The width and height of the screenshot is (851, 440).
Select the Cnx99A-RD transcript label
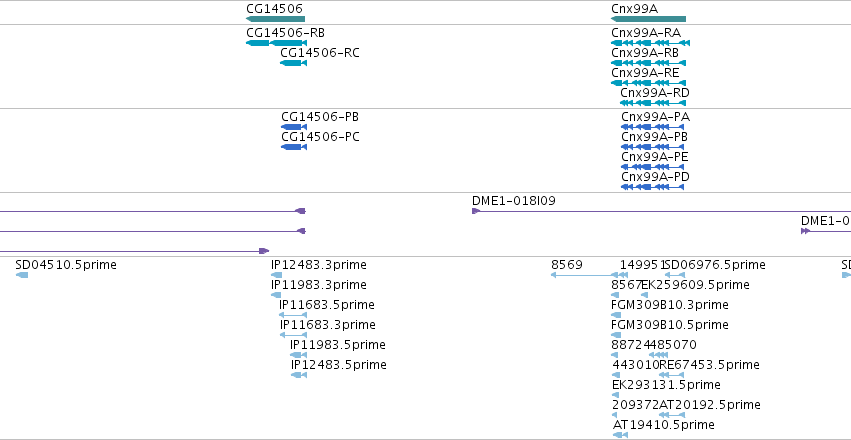tap(655, 93)
